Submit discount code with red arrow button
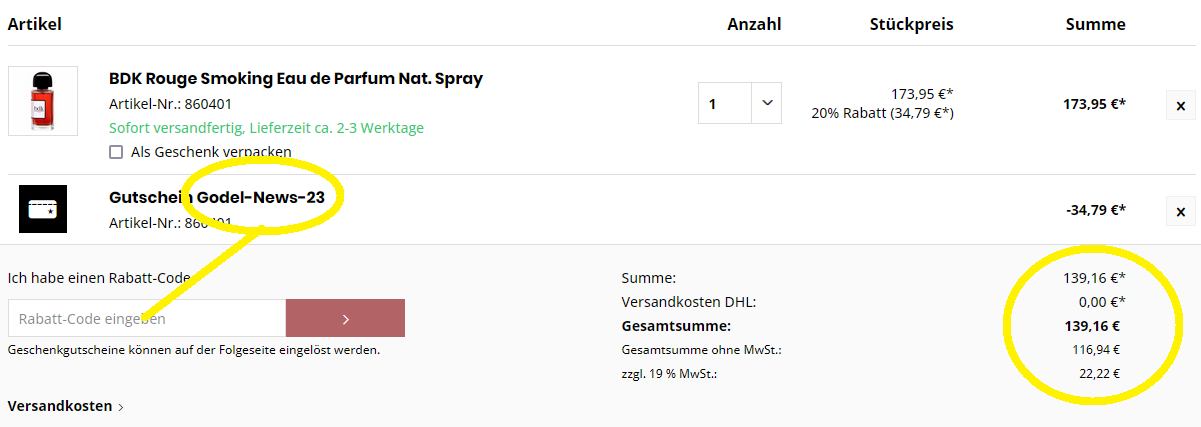 [345, 318]
